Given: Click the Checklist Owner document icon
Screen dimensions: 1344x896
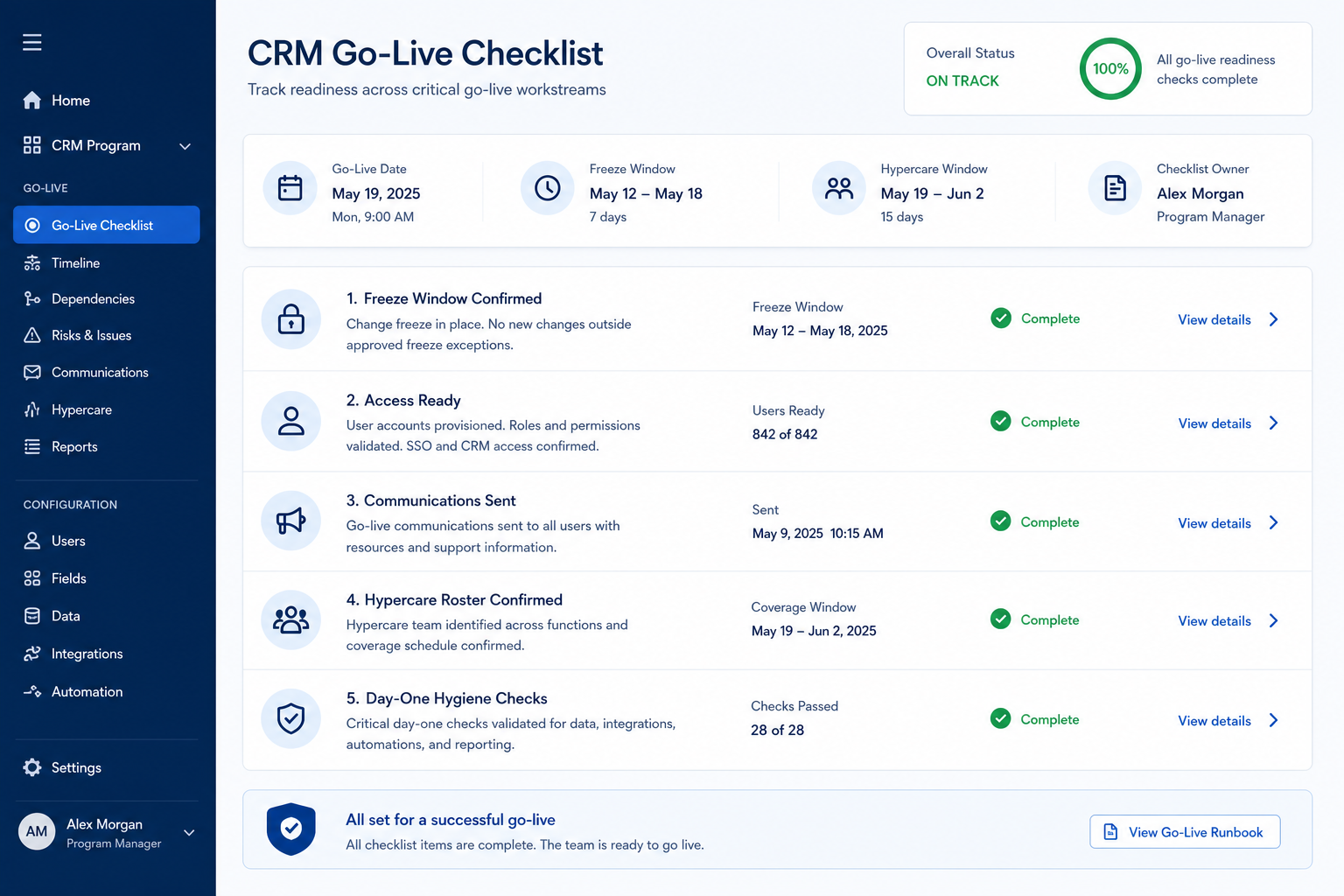Looking at the screenshot, I should (1115, 188).
